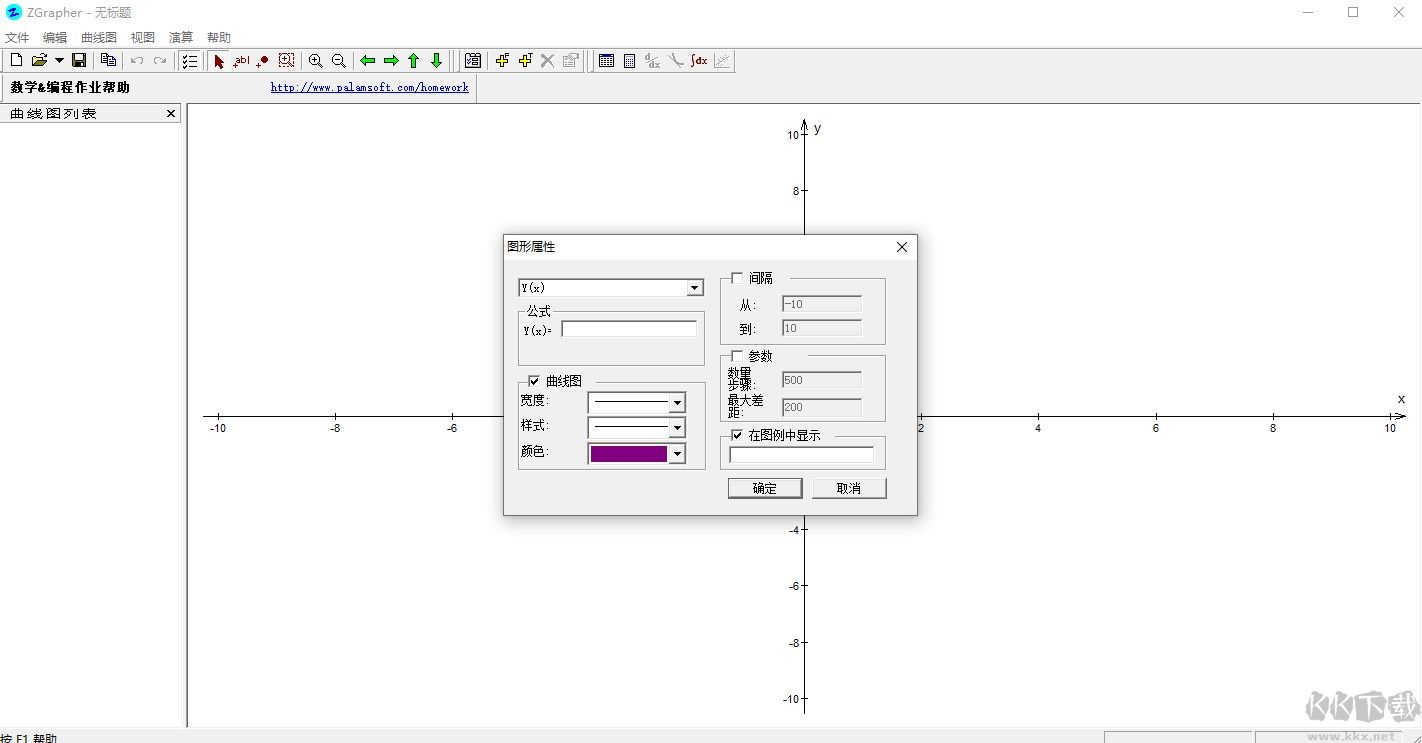Open the Y(x) function type dropdown

pos(694,288)
